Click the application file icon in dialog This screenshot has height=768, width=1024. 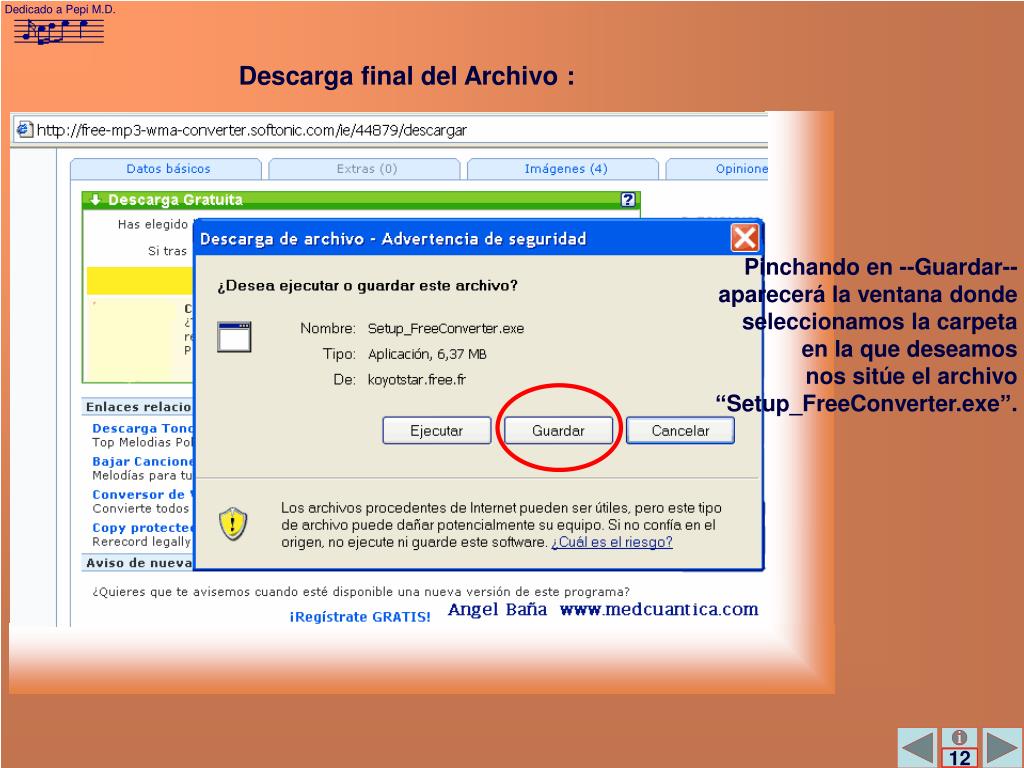click(234, 337)
